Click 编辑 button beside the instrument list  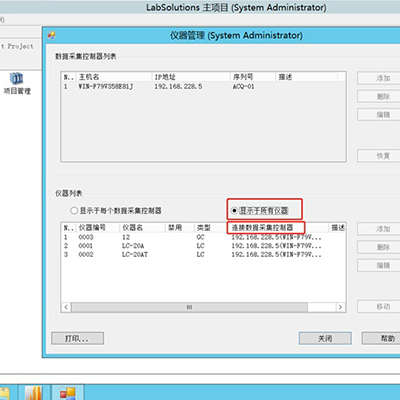tap(379, 265)
